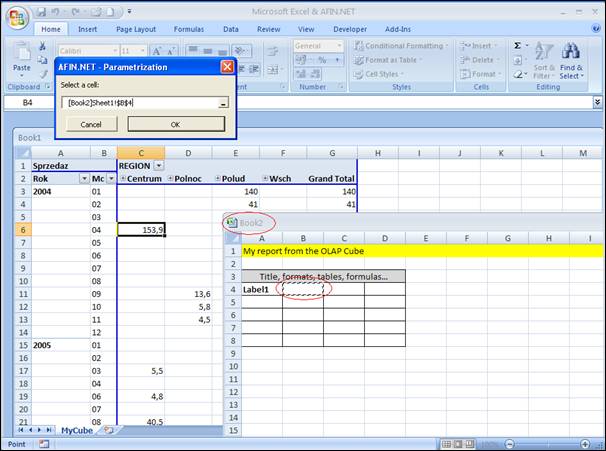This screenshot has width=606, height=451.
Task: Close the AFIN.NET Parametrization dialog
Action: pos(227,67)
